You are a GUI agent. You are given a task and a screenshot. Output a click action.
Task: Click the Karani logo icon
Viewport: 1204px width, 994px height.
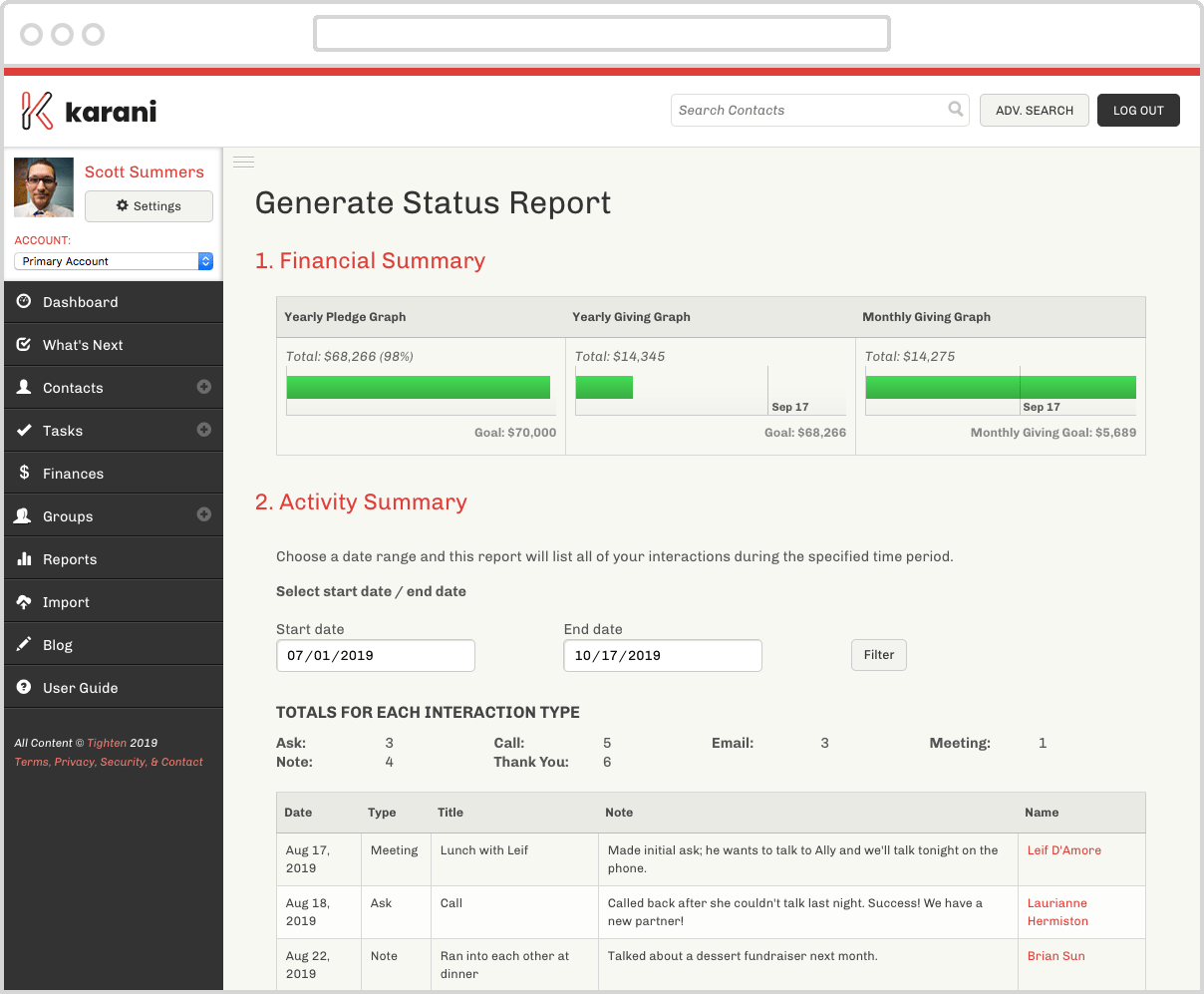37,111
